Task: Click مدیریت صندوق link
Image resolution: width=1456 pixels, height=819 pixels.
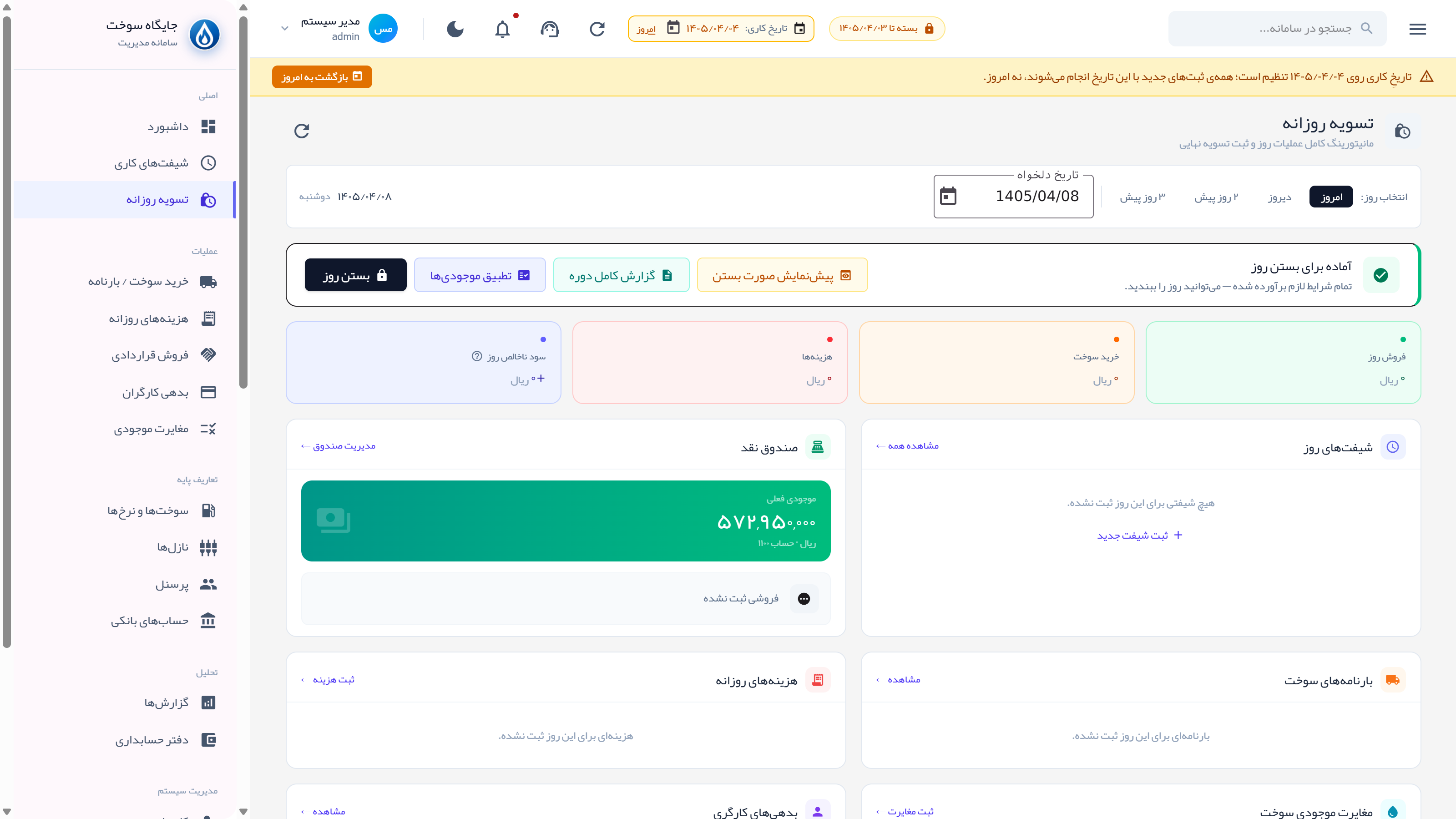Action: (x=338, y=446)
